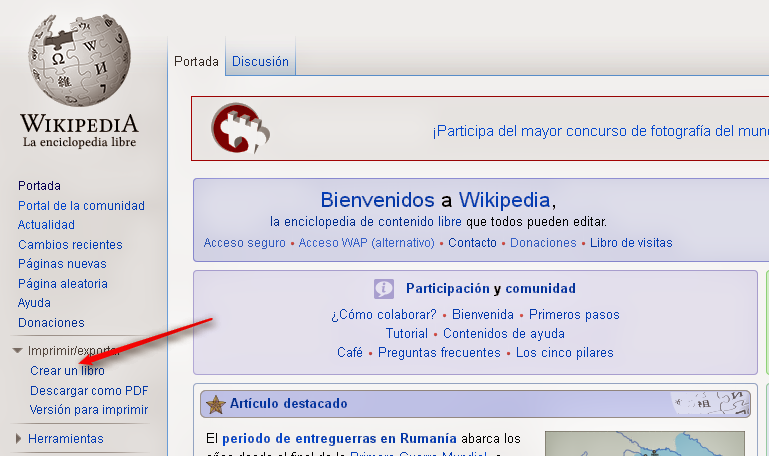Screen dimensions: 769x456
Task: Click the Herramientas heading link
Action: pos(66,438)
